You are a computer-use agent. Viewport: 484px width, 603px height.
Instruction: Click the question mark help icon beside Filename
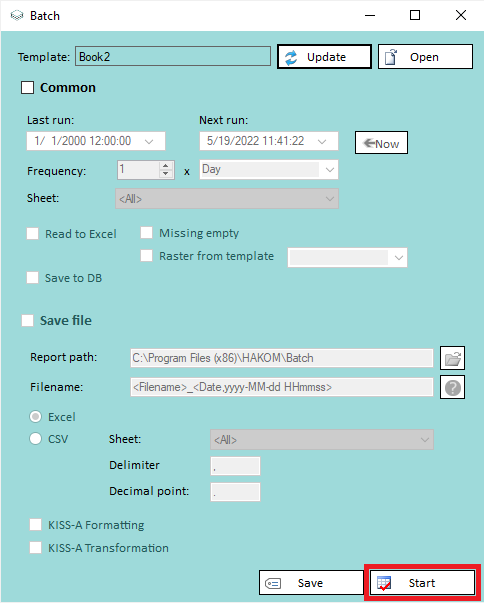tap(452, 388)
